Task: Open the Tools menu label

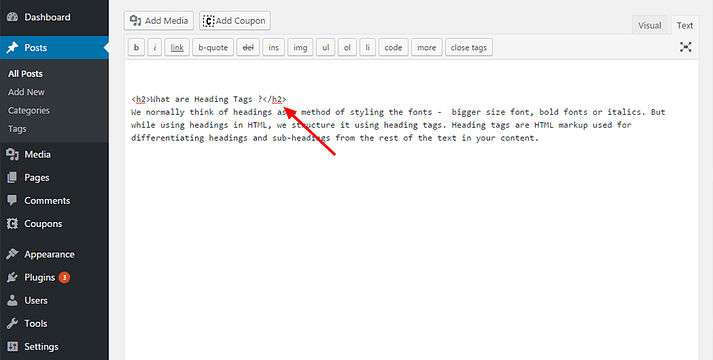Action: [35, 324]
